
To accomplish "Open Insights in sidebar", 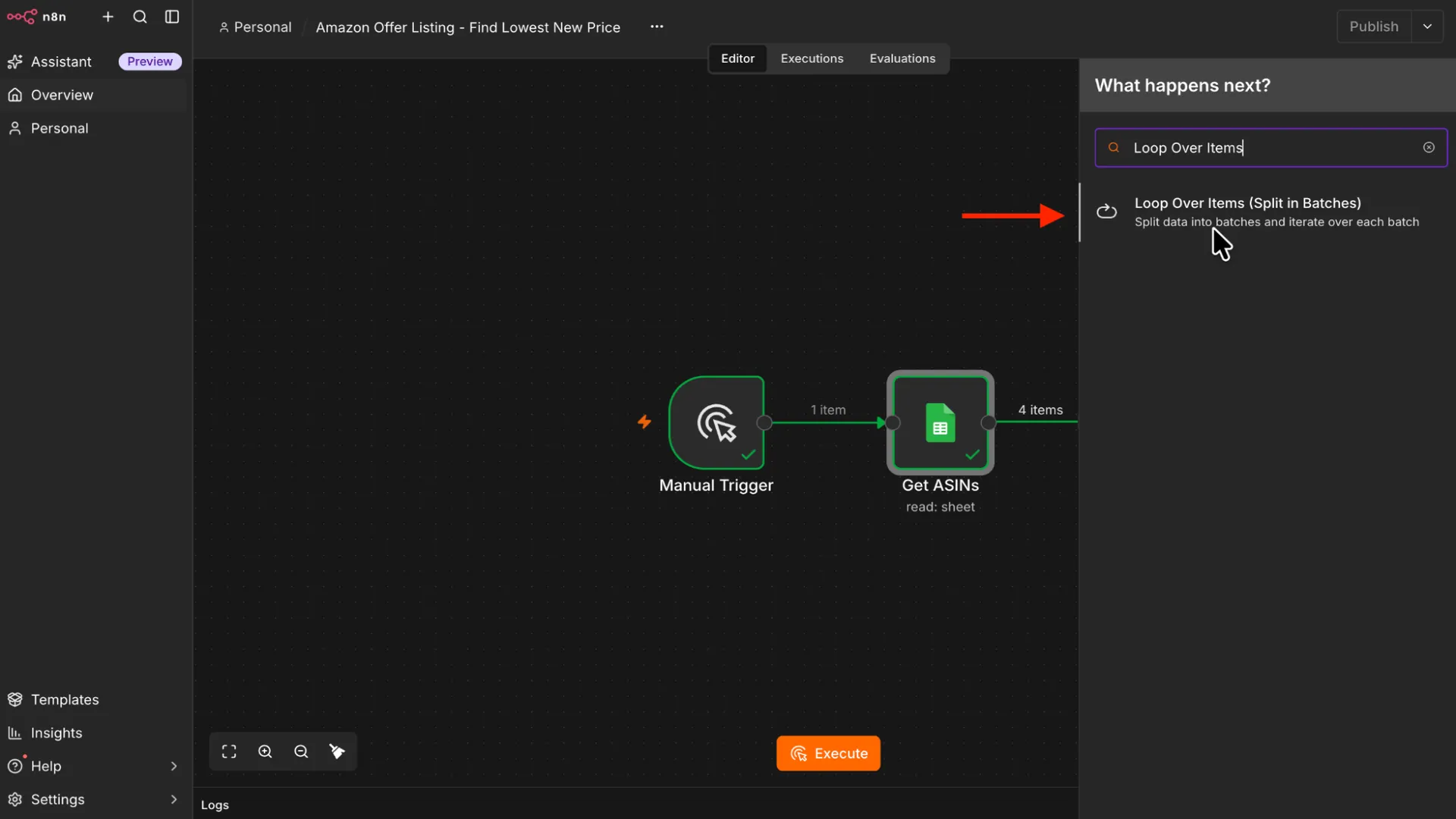I will (x=94, y=733).
